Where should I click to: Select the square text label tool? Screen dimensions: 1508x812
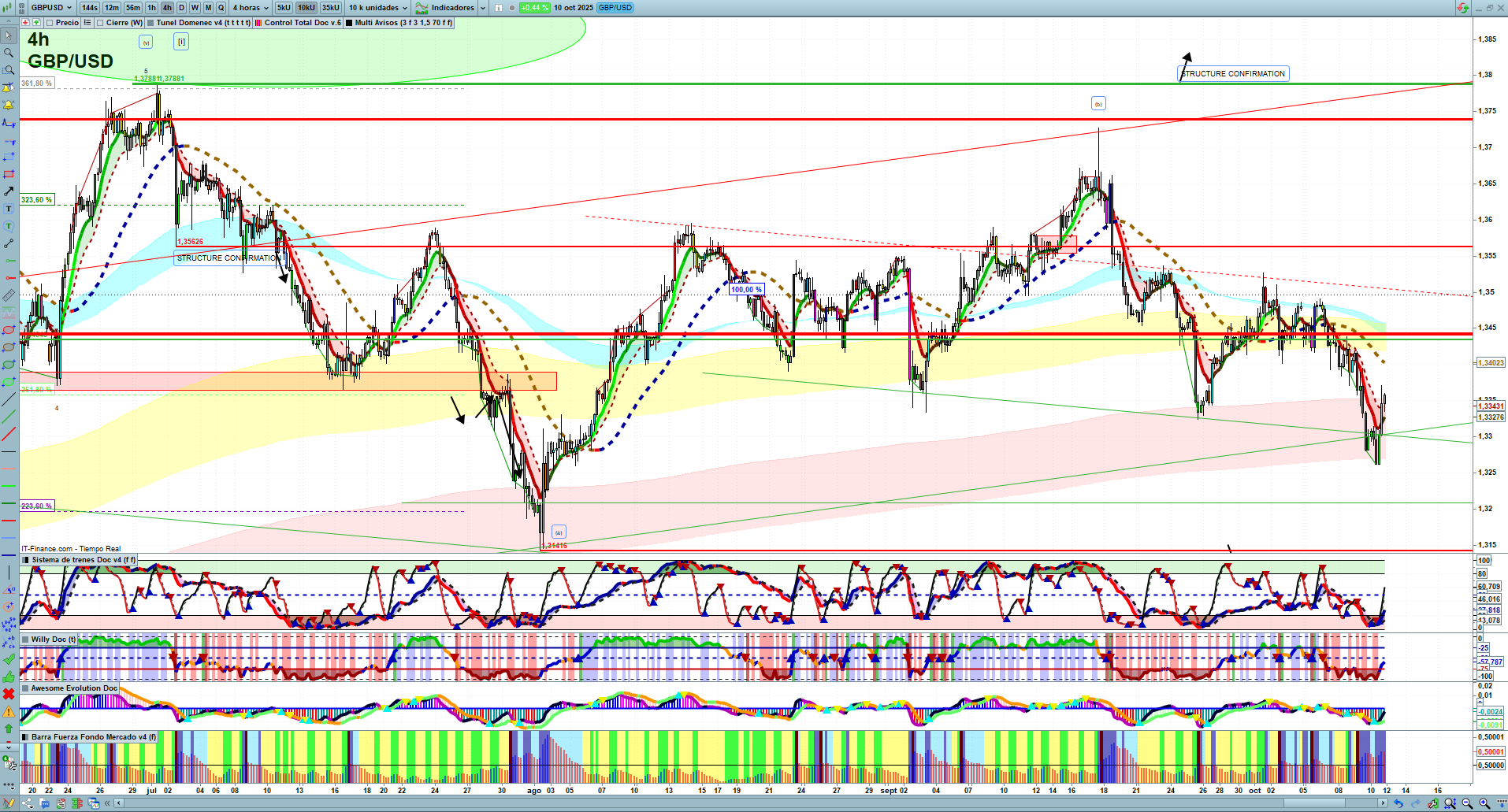pos(9,209)
